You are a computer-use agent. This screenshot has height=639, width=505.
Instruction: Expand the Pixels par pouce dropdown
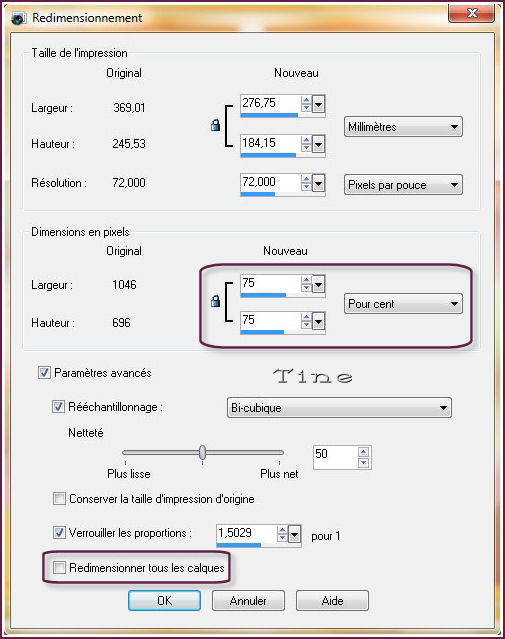(403, 185)
